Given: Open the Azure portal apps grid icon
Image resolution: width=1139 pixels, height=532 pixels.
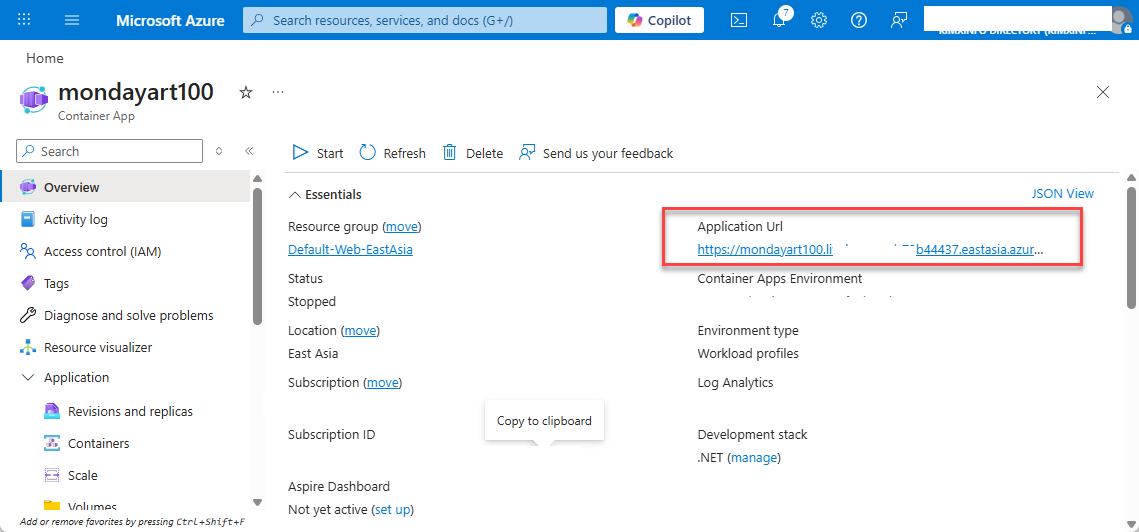Looking at the screenshot, I should pos(24,20).
